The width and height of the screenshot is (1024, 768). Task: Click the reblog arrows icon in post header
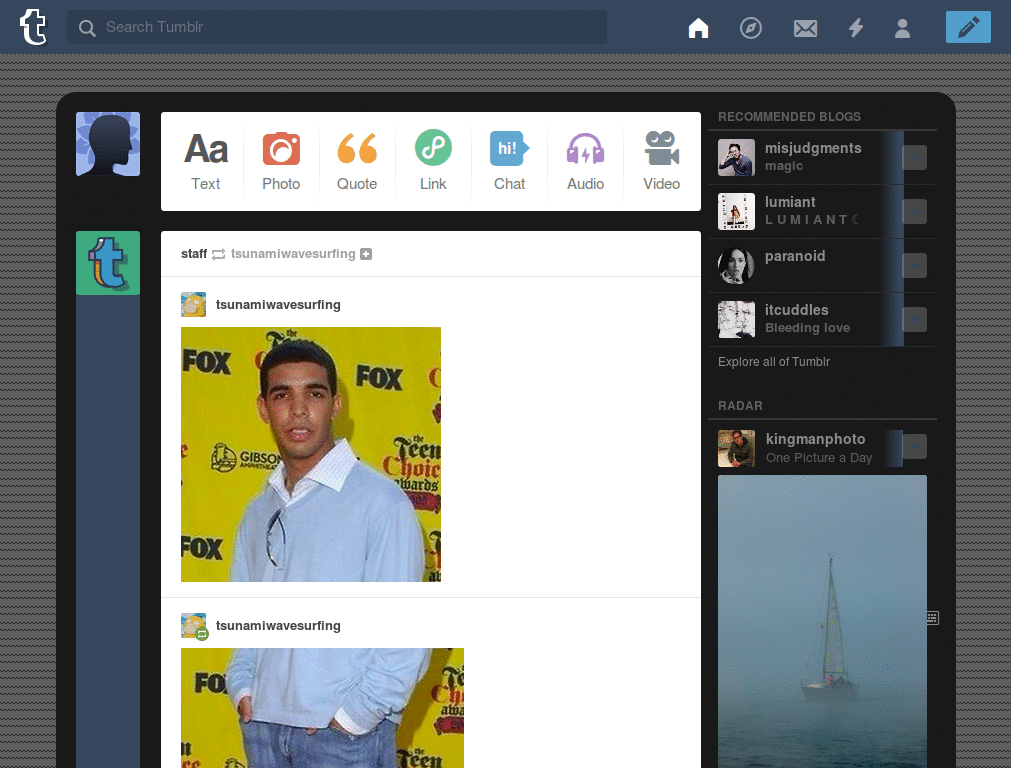pos(219,255)
